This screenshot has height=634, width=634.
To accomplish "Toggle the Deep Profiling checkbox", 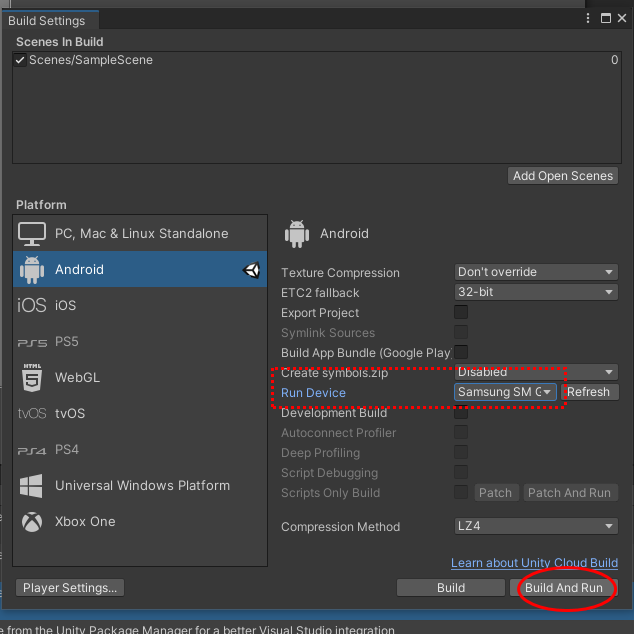I will (461, 452).
